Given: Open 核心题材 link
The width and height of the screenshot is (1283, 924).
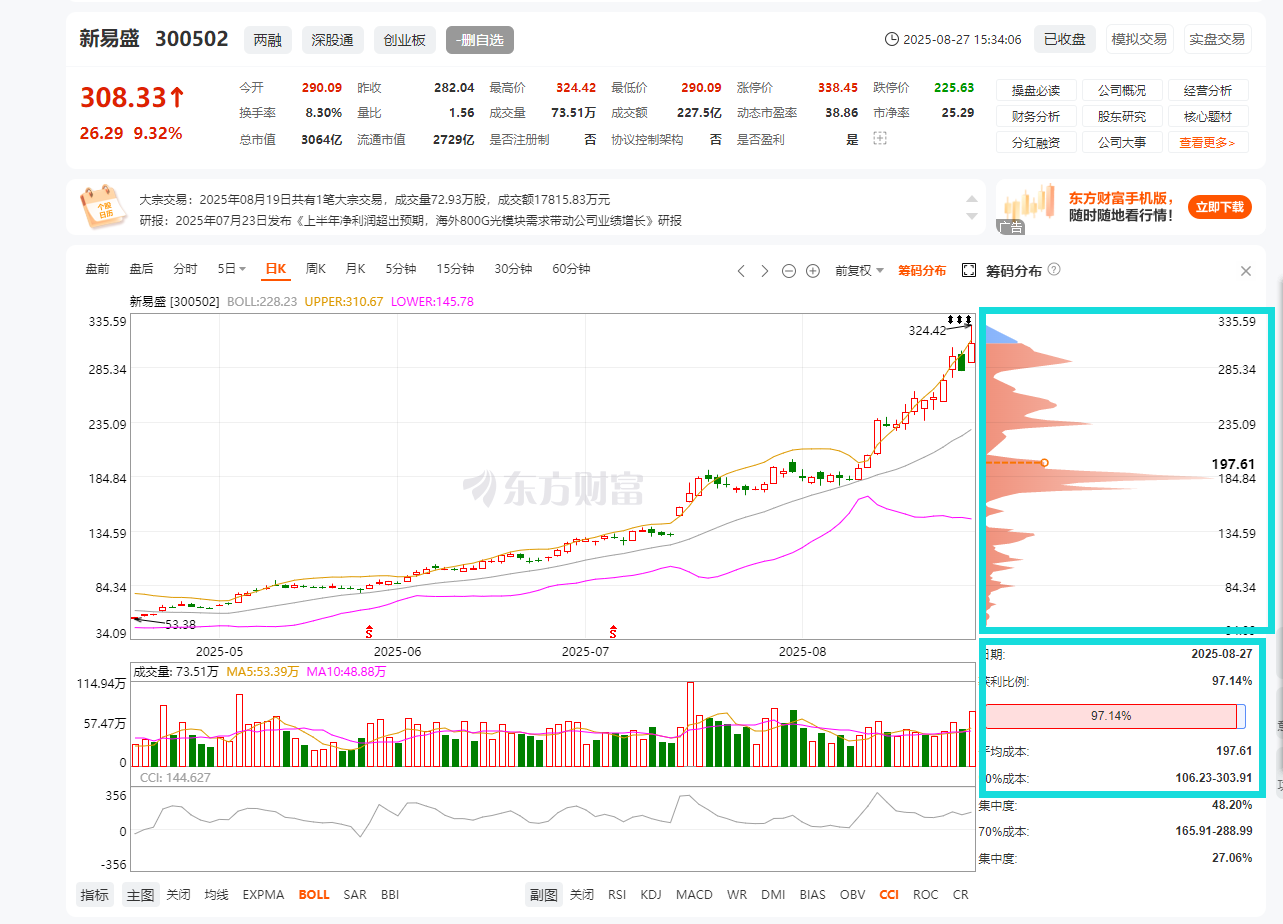Looking at the screenshot, I should pyautogui.click(x=1207, y=116).
